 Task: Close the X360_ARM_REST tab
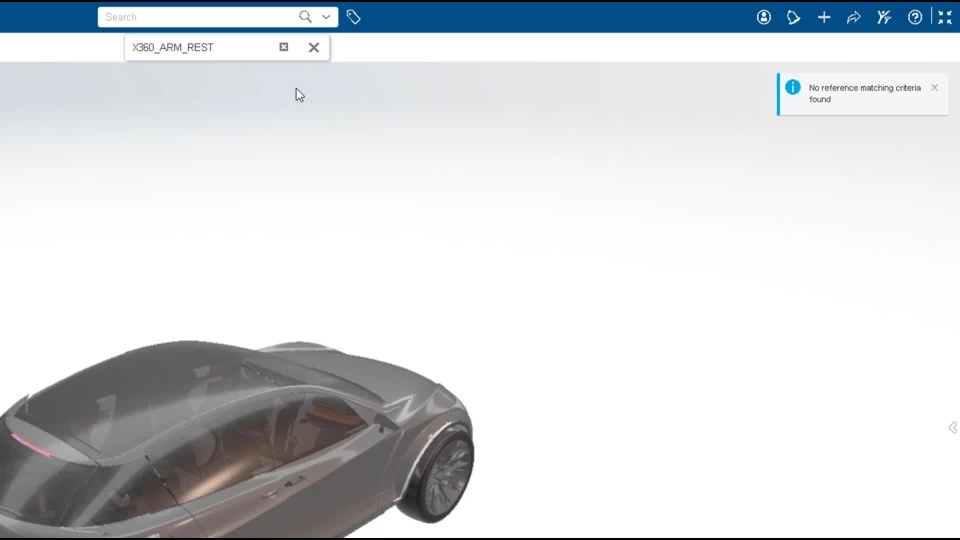[313, 47]
